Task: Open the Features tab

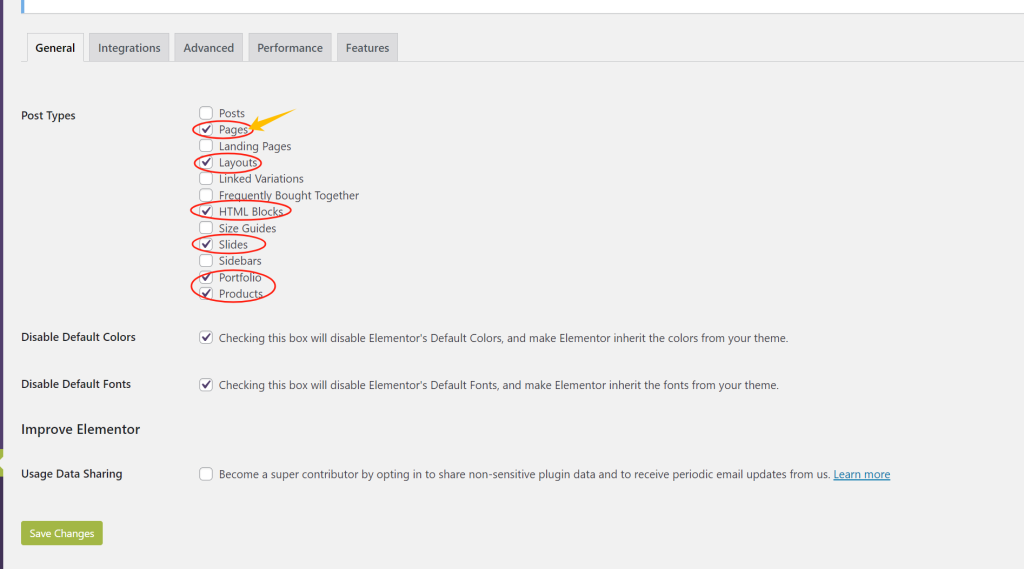Action: pos(367,48)
